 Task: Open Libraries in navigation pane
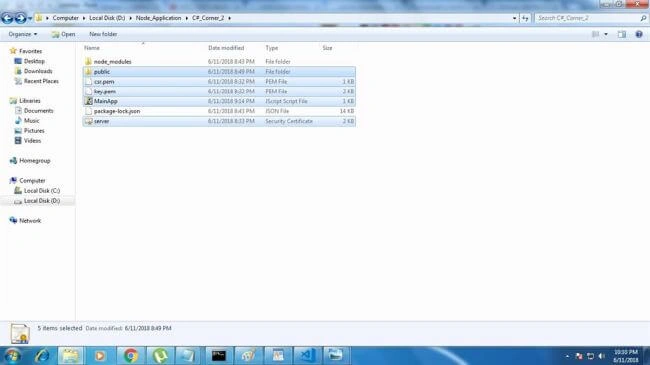pos(30,101)
